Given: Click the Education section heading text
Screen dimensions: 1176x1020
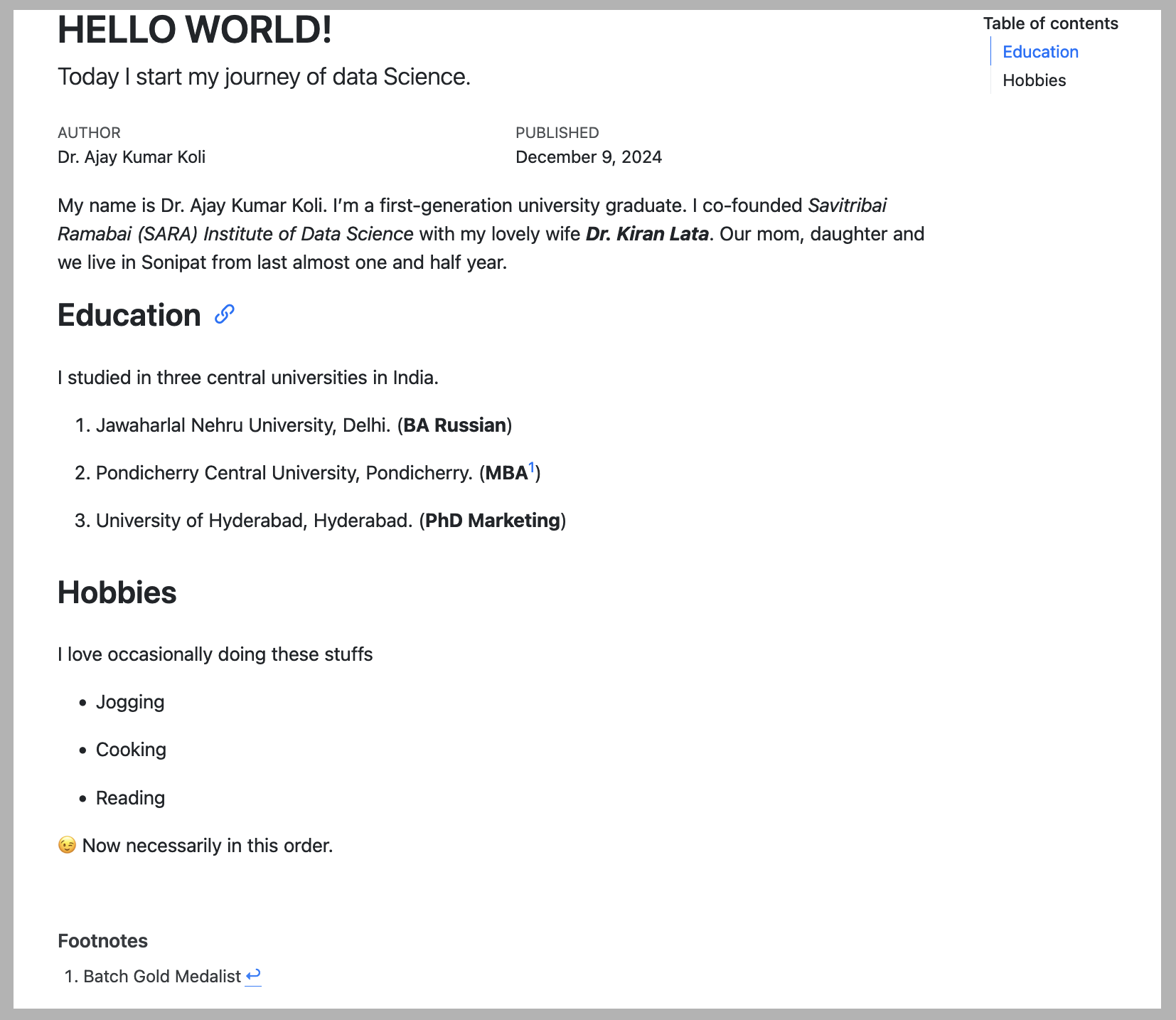Looking at the screenshot, I should point(129,315).
